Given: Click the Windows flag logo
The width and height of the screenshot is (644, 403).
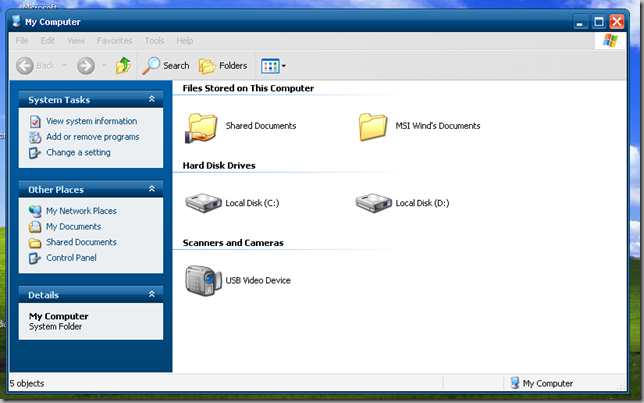Looking at the screenshot, I should (x=610, y=41).
